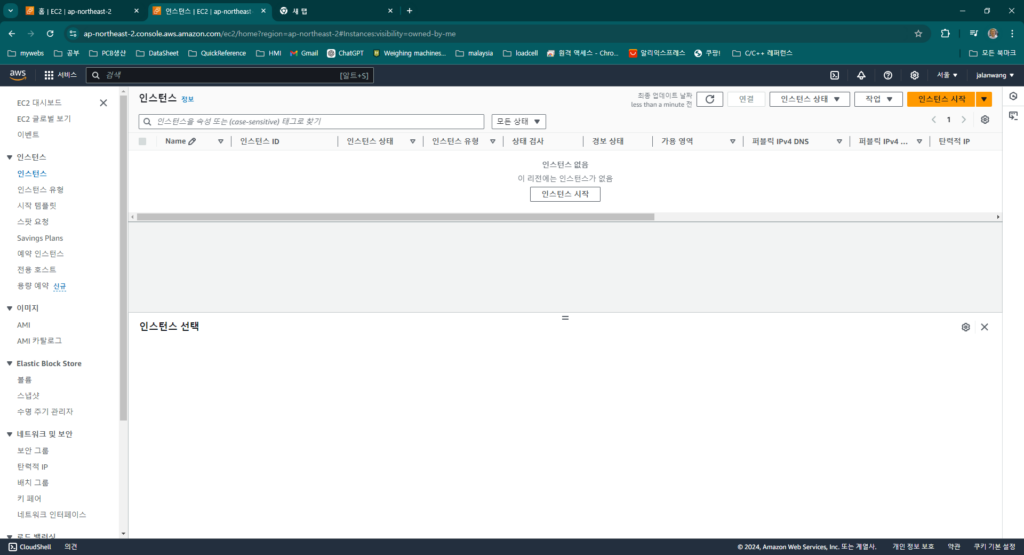Expand the 작업 actions dropdown
This screenshot has width=1024, height=555.
click(878, 99)
